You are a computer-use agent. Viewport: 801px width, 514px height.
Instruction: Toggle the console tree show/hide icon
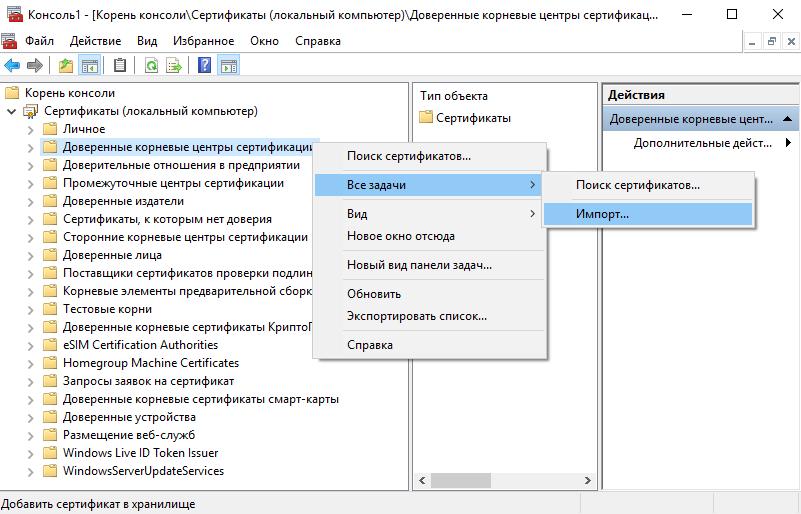(89, 65)
